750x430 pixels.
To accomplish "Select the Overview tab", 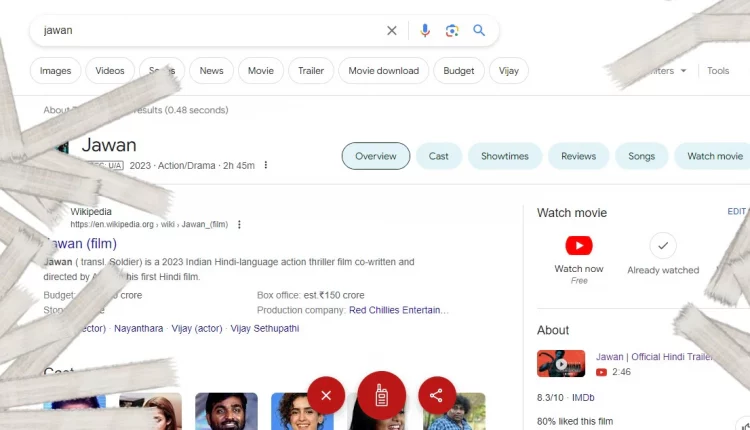I will [376, 156].
